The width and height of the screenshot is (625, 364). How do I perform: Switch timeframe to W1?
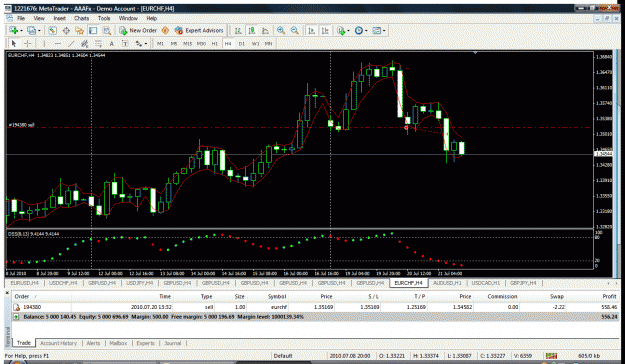[255, 43]
